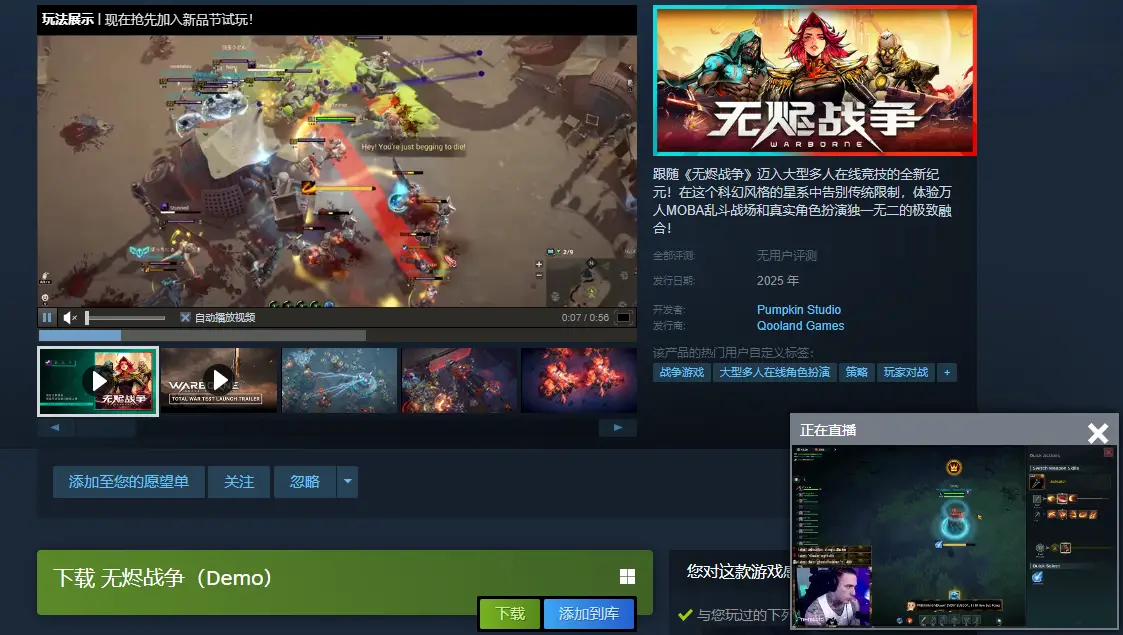Select the 战争游戏 tag

tap(681, 372)
